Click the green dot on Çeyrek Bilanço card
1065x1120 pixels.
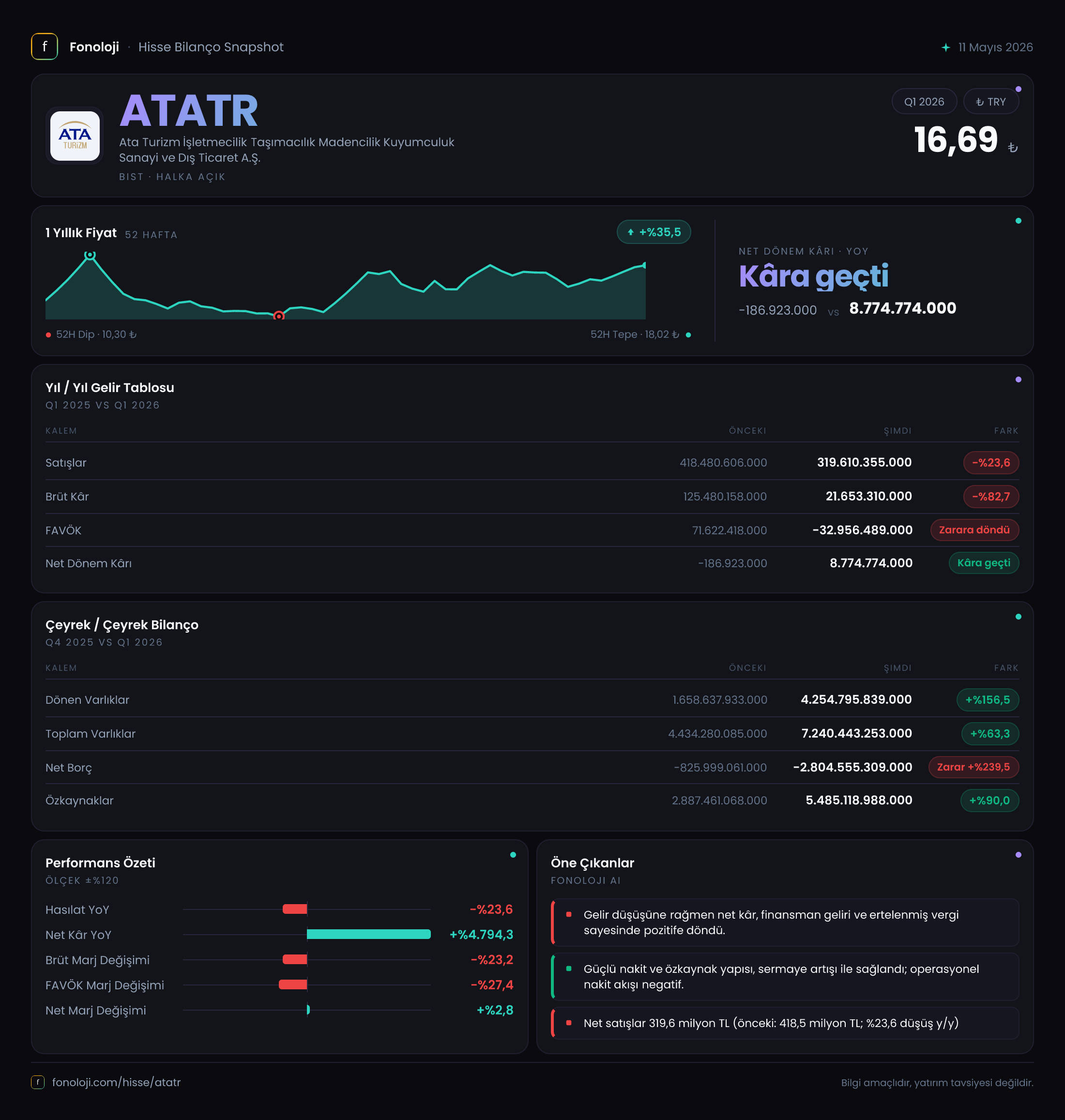[x=1019, y=617]
